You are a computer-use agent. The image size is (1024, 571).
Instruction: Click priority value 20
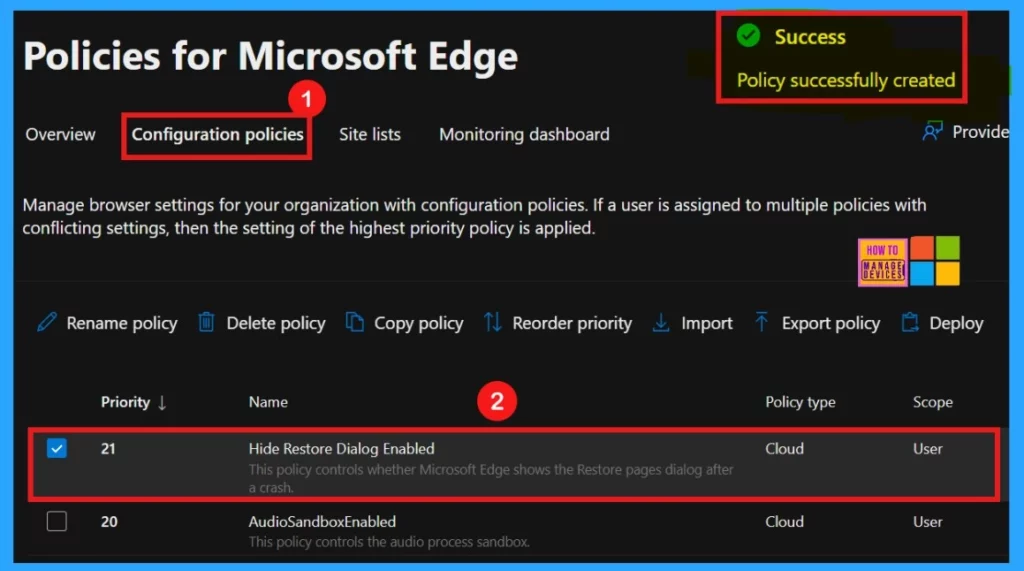pyautogui.click(x=109, y=521)
